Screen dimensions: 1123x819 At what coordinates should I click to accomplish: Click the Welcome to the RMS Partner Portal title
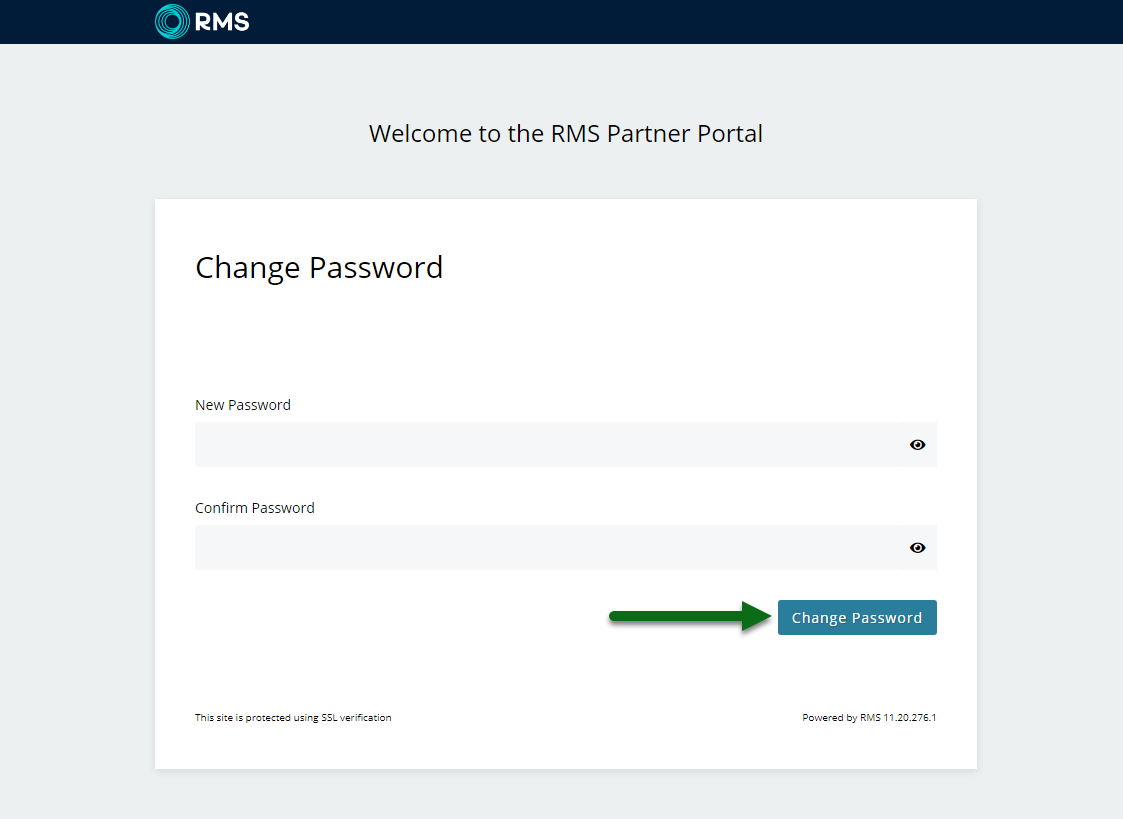click(x=566, y=134)
